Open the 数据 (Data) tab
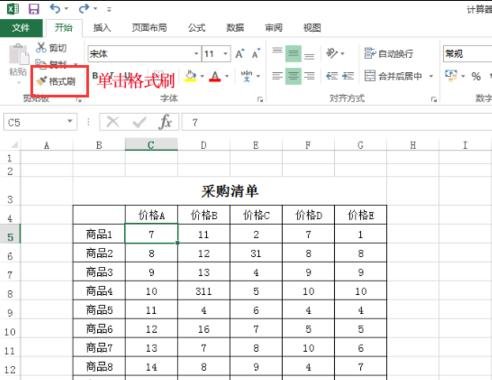492x380 pixels. point(235,28)
